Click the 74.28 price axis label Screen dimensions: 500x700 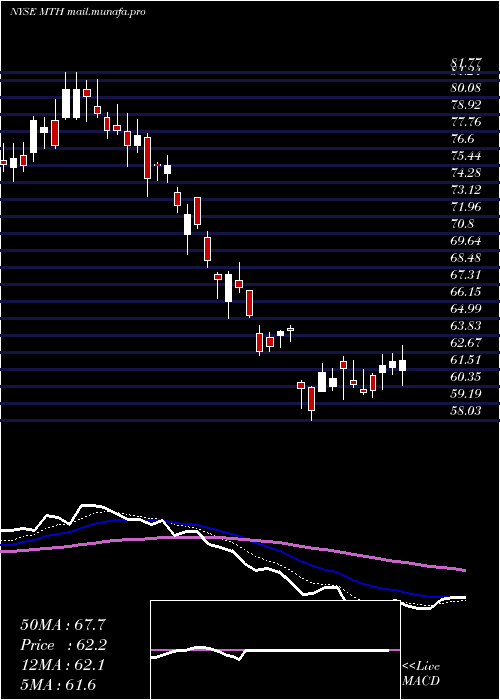(x=466, y=173)
